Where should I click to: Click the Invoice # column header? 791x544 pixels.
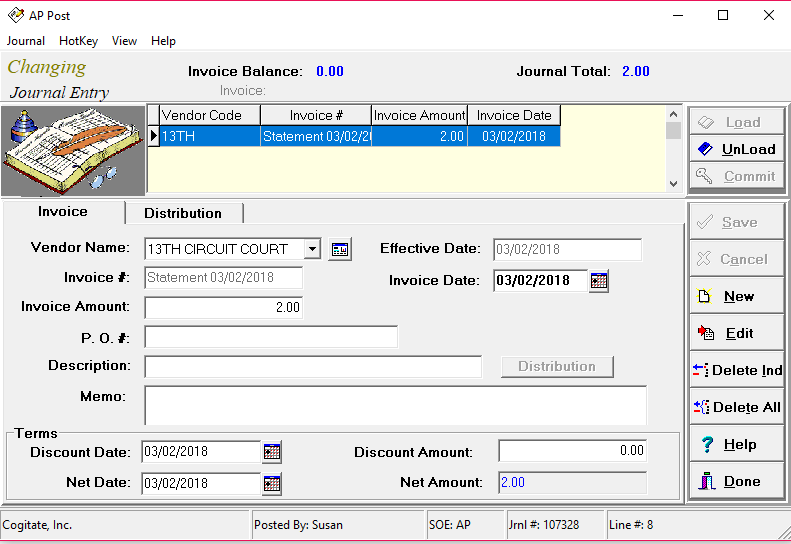coord(316,116)
